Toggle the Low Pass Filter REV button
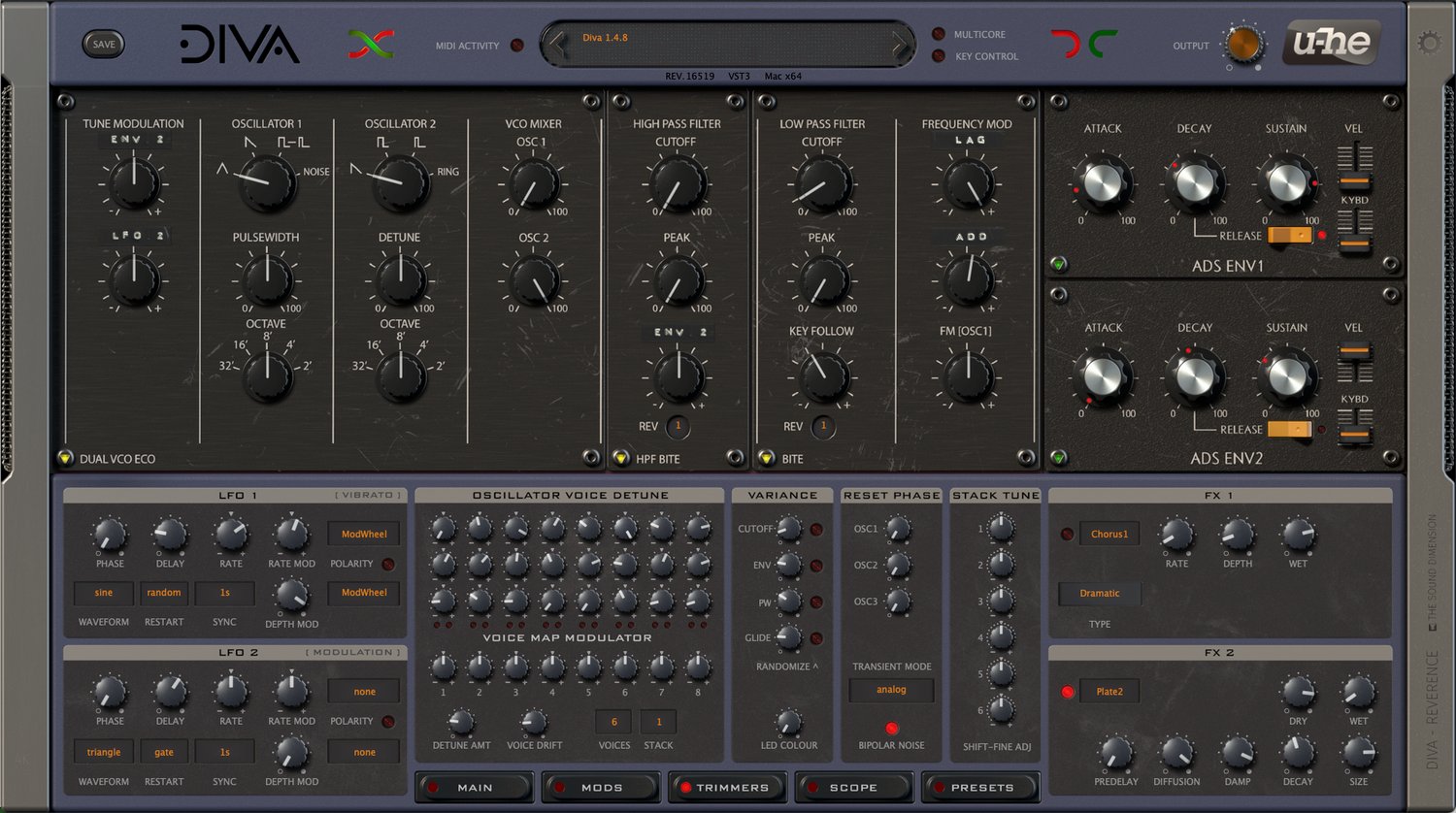The image size is (1456, 813). (x=823, y=426)
